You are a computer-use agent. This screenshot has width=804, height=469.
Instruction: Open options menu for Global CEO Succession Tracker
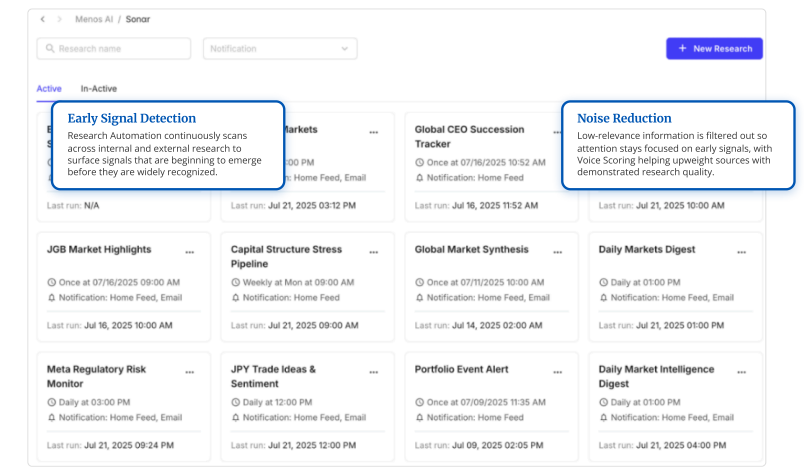coord(557,132)
